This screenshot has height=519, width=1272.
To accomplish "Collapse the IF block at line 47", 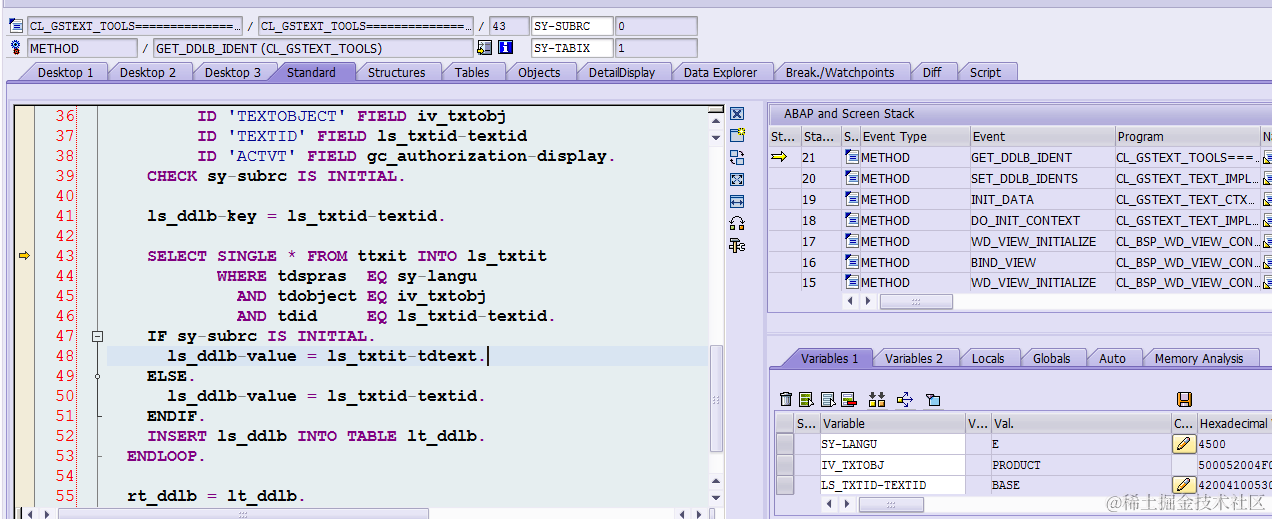I will (x=97, y=337).
